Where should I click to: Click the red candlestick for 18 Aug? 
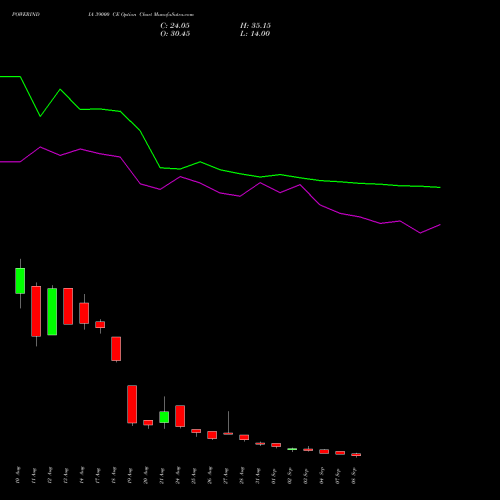pos(116,349)
